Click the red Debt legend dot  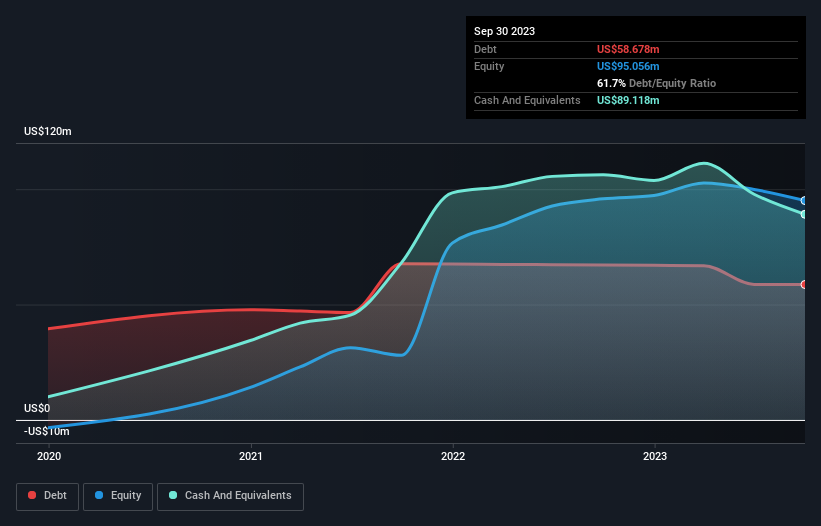coord(32,495)
